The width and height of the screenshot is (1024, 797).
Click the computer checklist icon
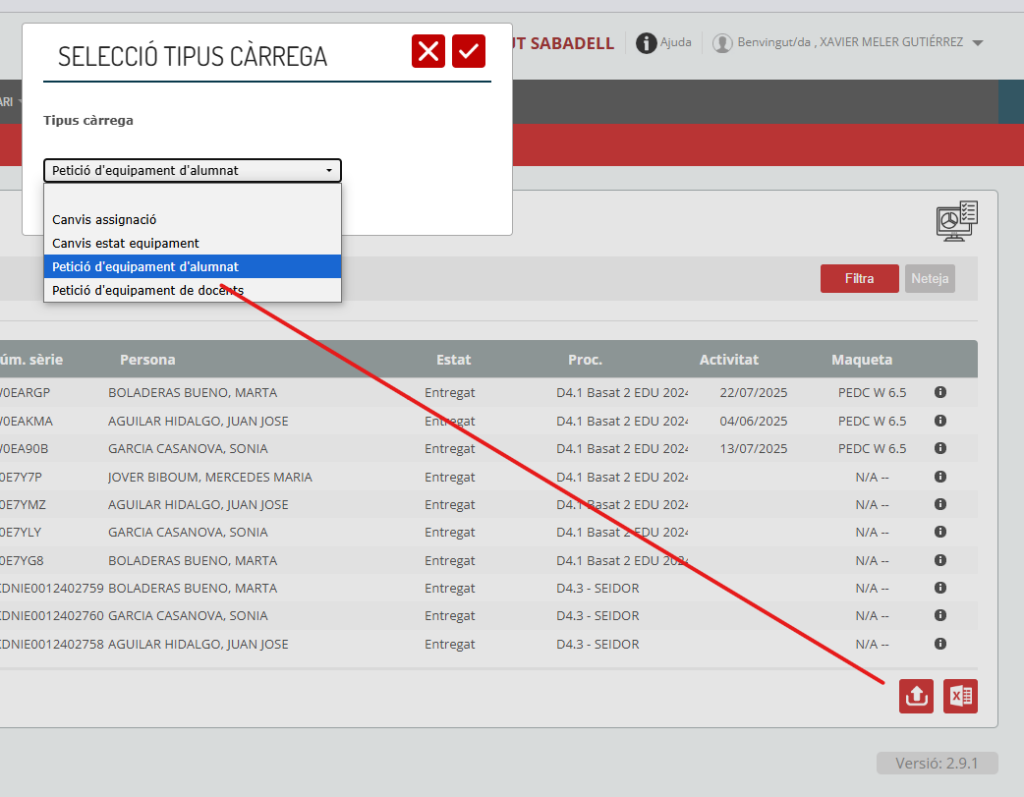pyautogui.click(x=956, y=220)
